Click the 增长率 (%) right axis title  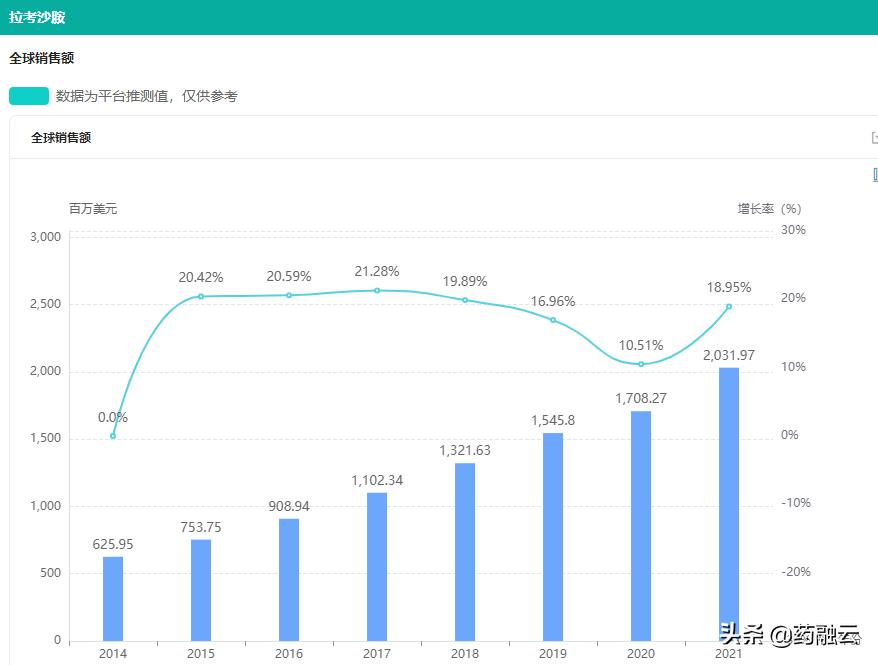point(769,209)
